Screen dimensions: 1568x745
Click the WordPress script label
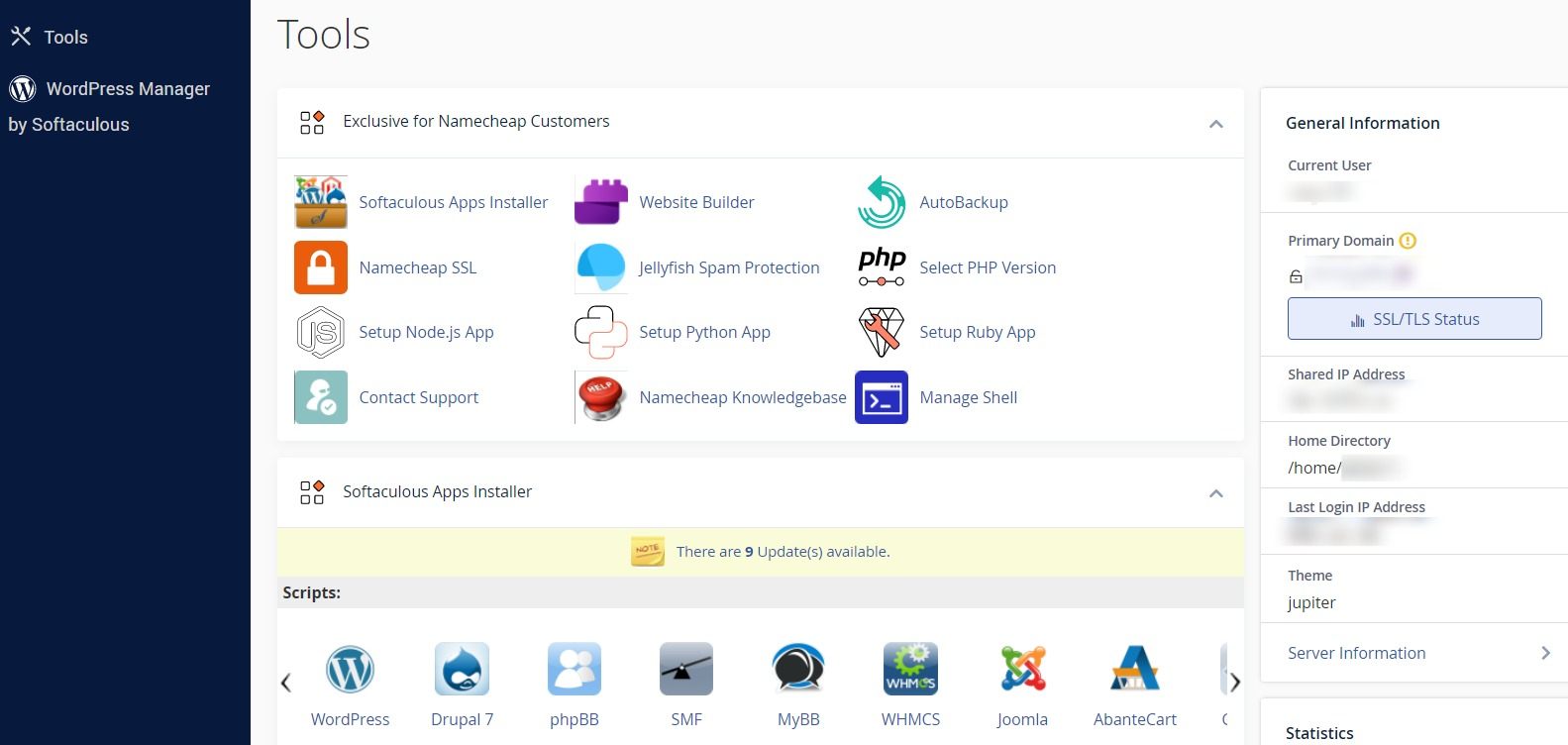point(350,719)
